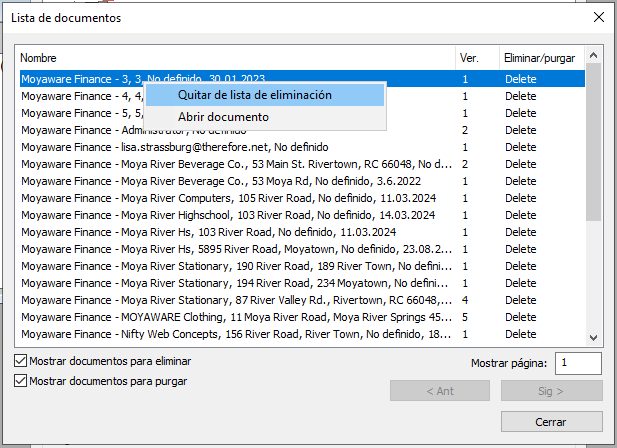Select 'Moya River Hs, 5895 River Road' row
The height and width of the screenshot is (448, 617).
point(302,249)
